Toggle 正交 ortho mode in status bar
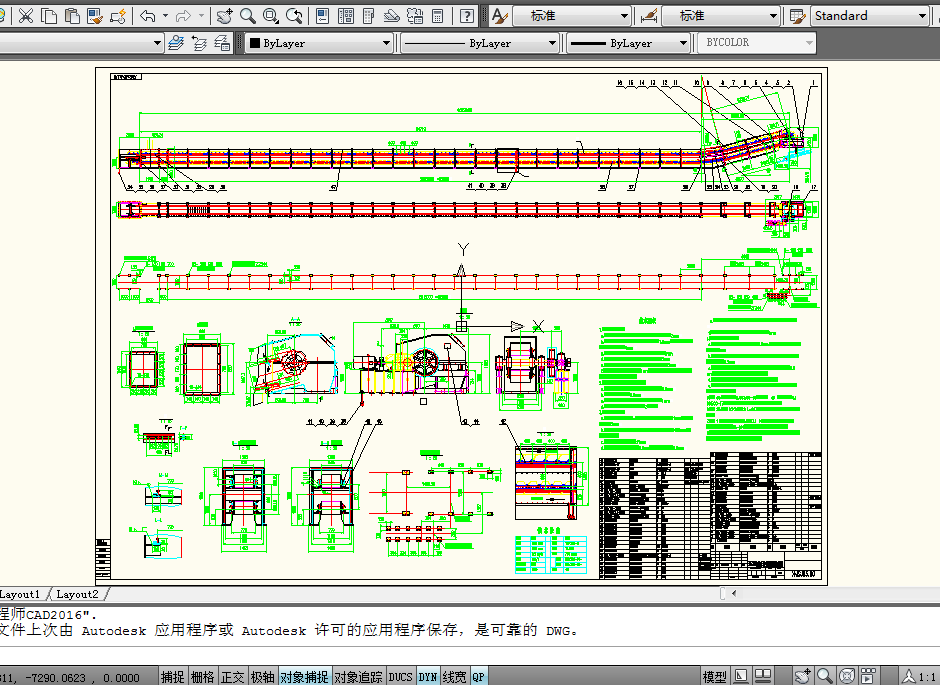Image resolution: width=940 pixels, height=685 pixels. pyautogui.click(x=232, y=677)
